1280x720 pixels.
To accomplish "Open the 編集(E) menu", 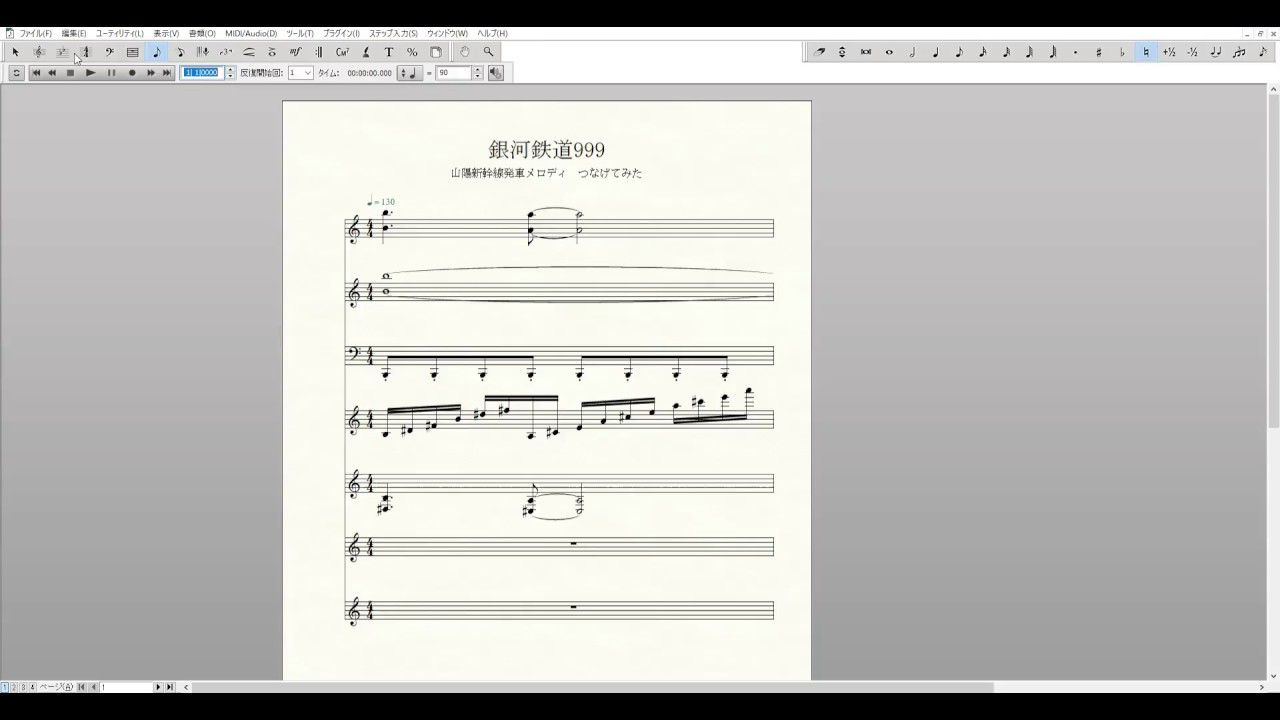I will coord(74,33).
